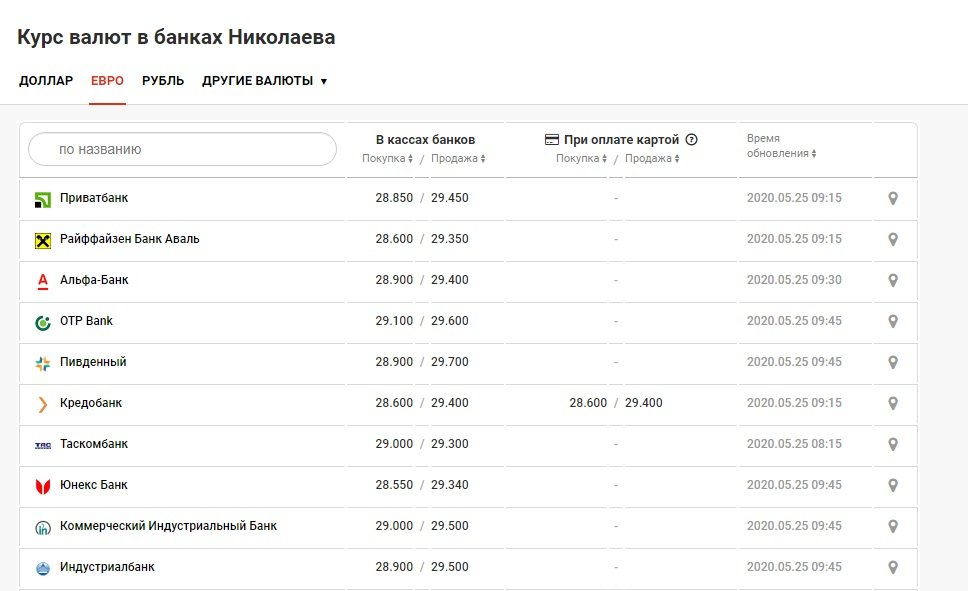968x591 pixels.
Task: Sort by cash Покупка rate
Action: [x=388, y=158]
